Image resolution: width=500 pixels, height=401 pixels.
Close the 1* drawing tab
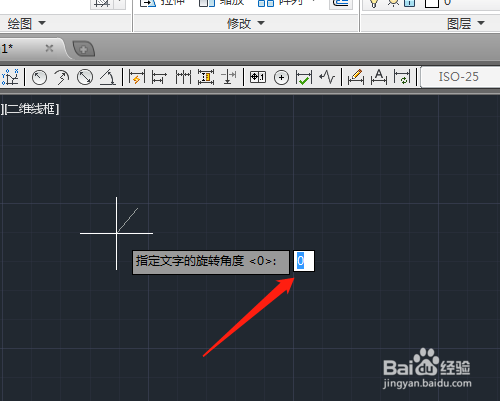tap(49, 49)
